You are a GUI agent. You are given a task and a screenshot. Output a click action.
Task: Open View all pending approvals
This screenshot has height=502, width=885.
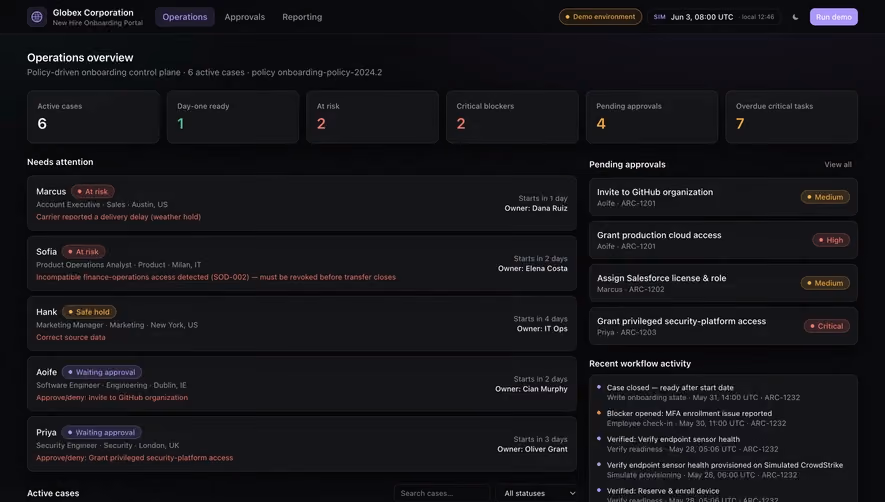tap(838, 164)
